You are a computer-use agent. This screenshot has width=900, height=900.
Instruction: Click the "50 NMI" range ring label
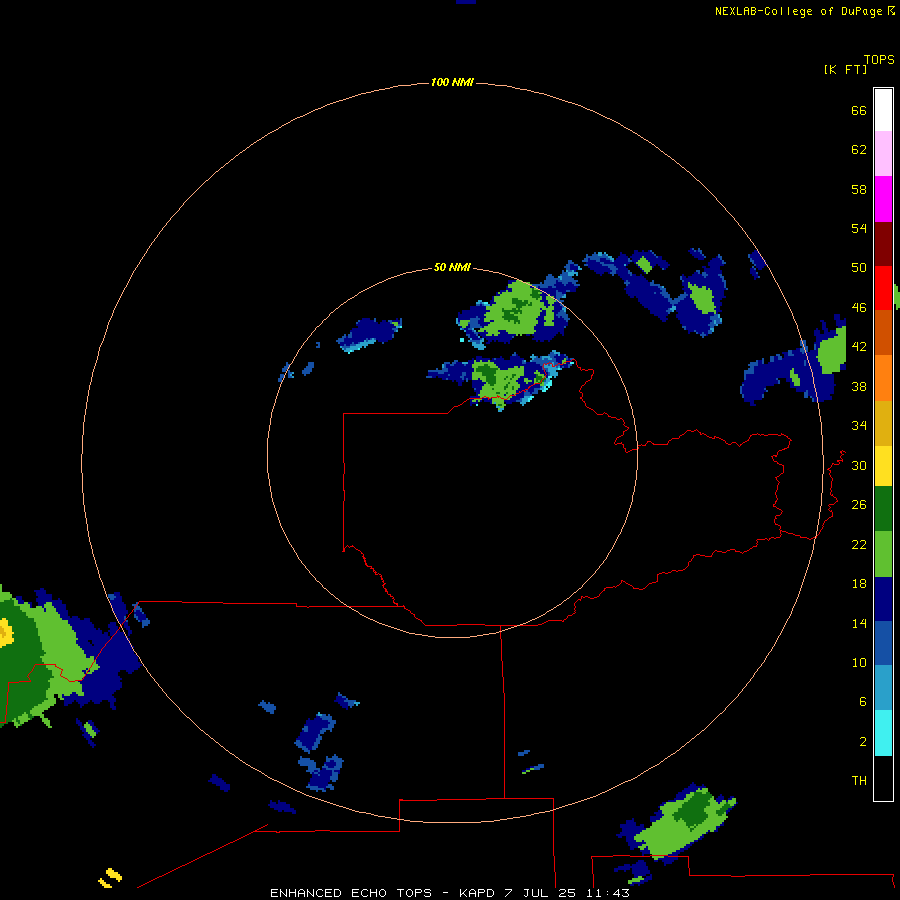coord(452,267)
